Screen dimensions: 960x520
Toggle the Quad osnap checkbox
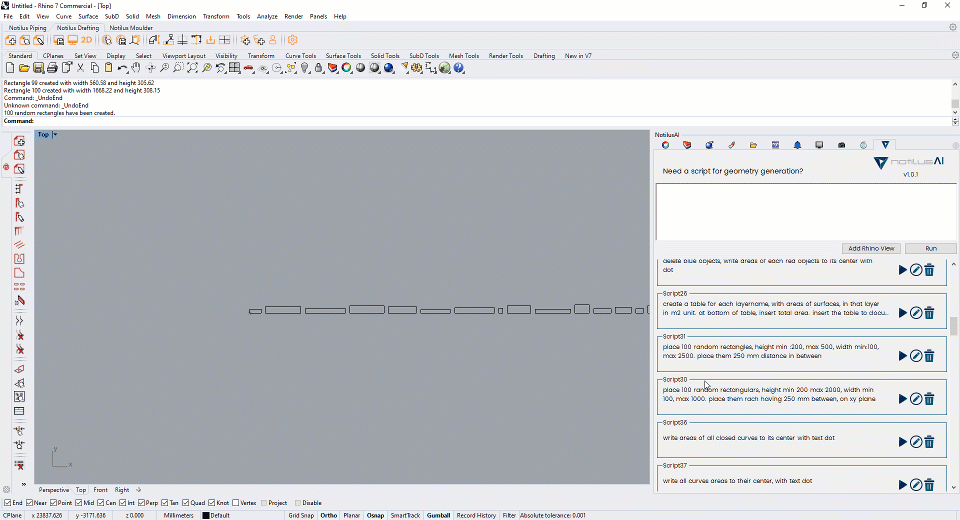tap(186, 503)
